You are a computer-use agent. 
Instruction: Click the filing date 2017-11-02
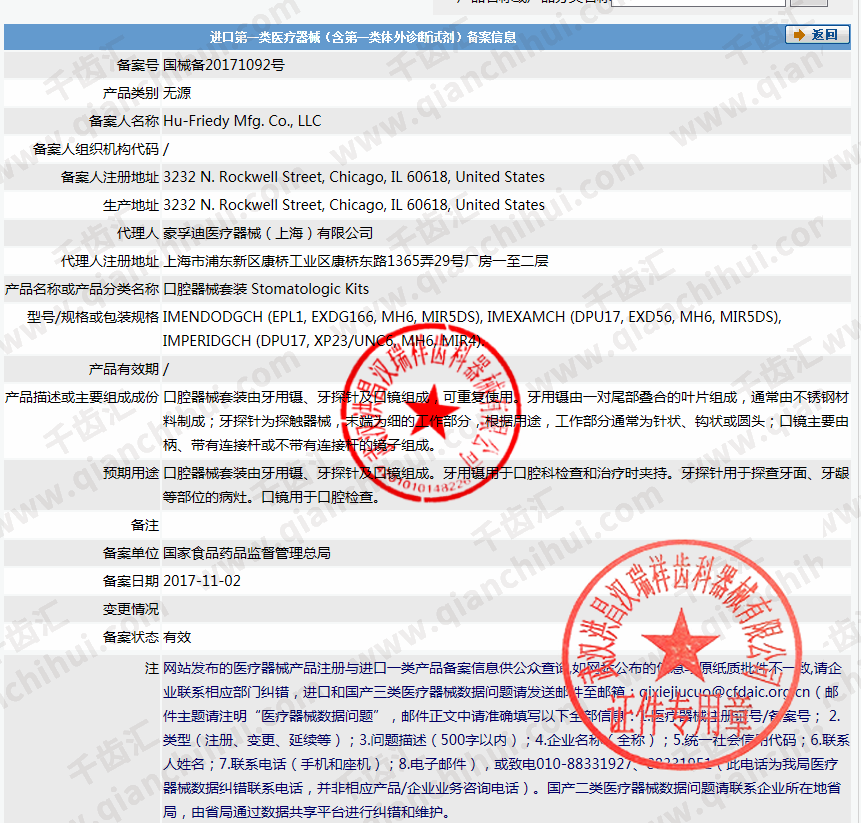pyautogui.click(x=202, y=580)
